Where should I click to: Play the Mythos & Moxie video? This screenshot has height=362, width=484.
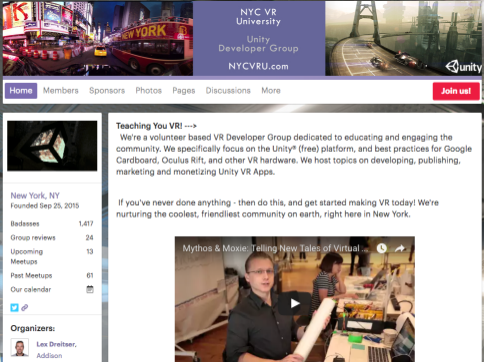[x=295, y=303]
